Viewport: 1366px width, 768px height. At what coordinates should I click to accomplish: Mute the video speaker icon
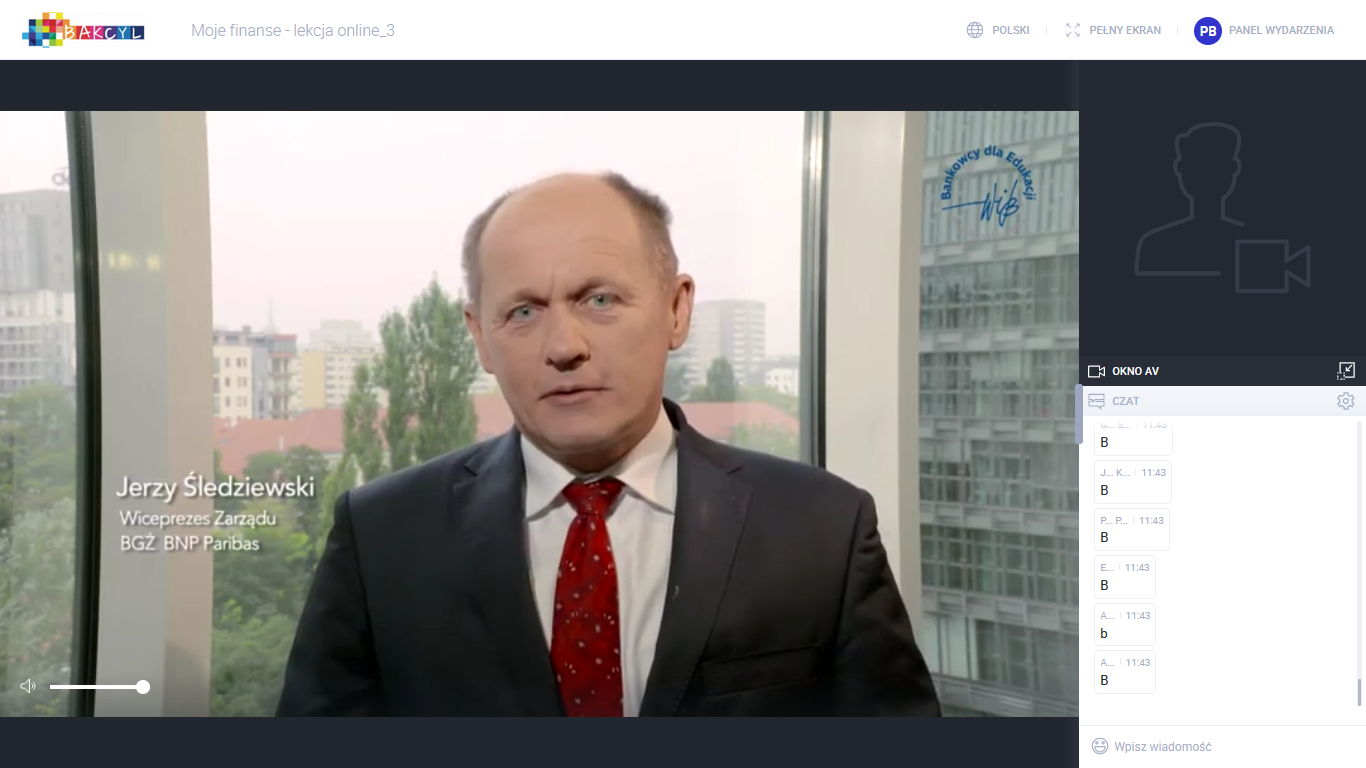tap(28, 686)
